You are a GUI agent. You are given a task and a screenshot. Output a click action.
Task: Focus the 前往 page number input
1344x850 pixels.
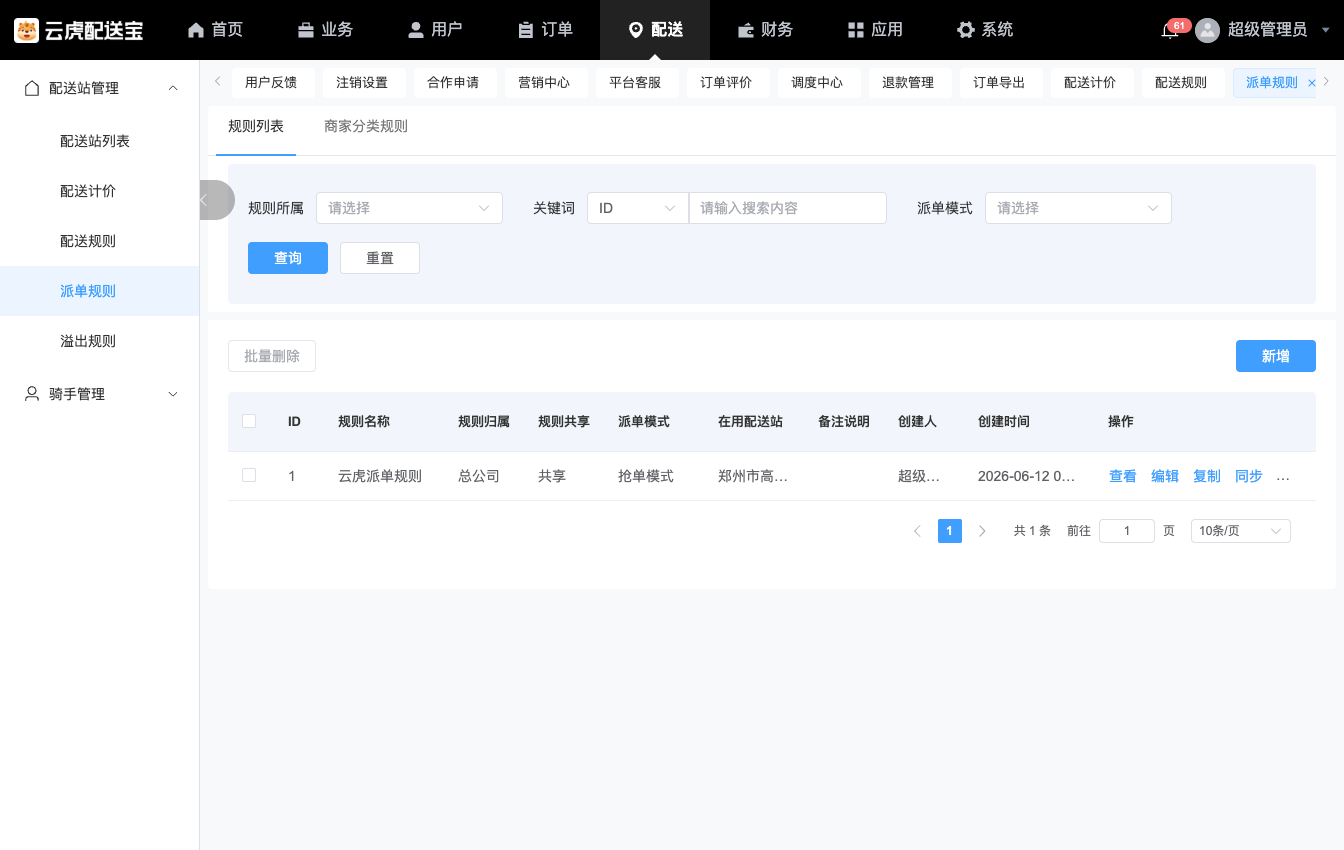(1127, 531)
